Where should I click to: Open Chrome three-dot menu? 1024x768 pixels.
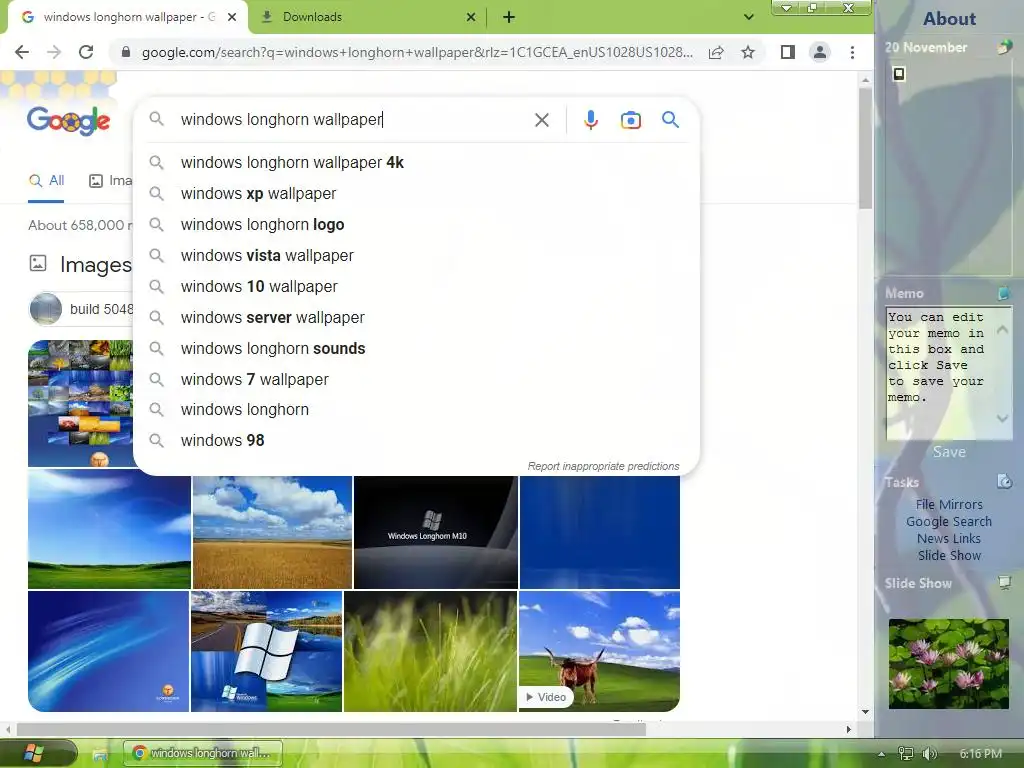click(852, 52)
